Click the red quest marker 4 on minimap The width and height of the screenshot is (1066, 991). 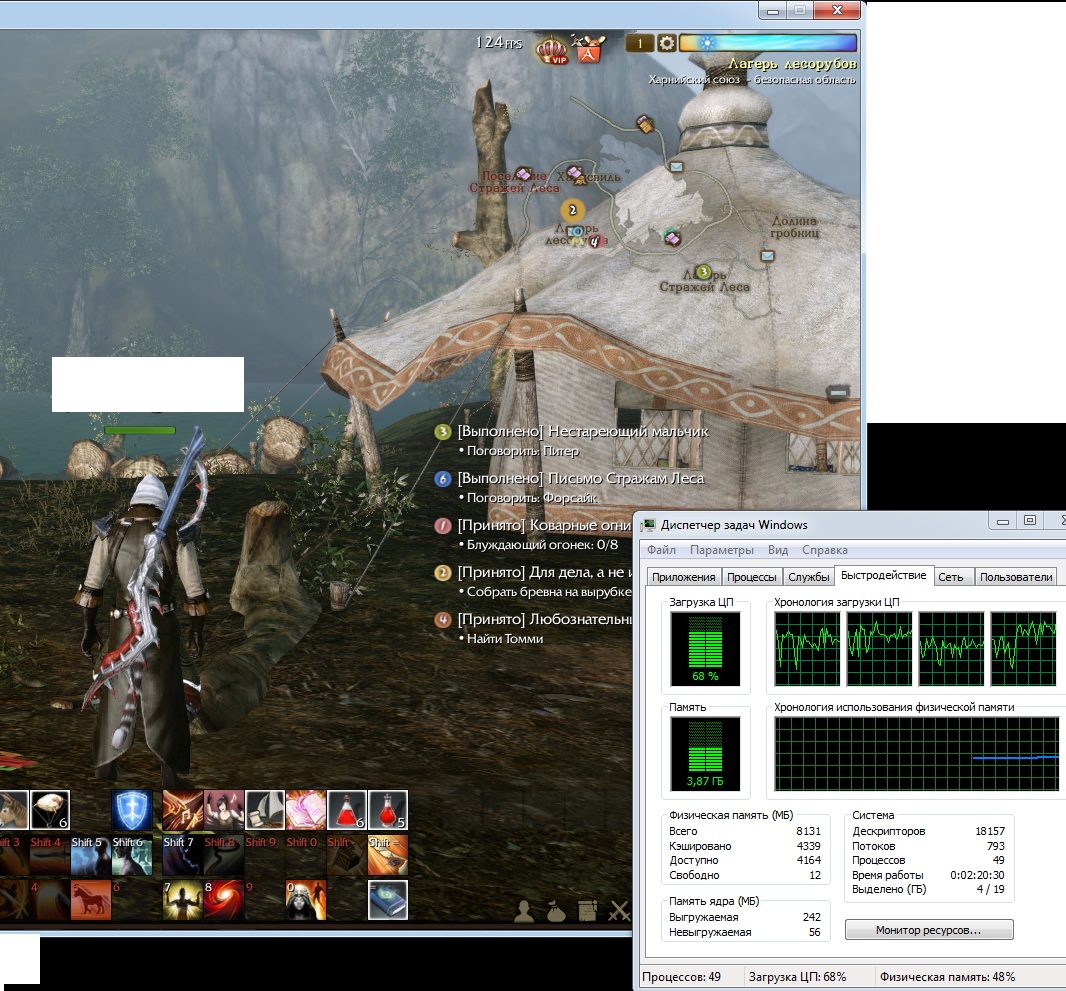click(595, 241)
